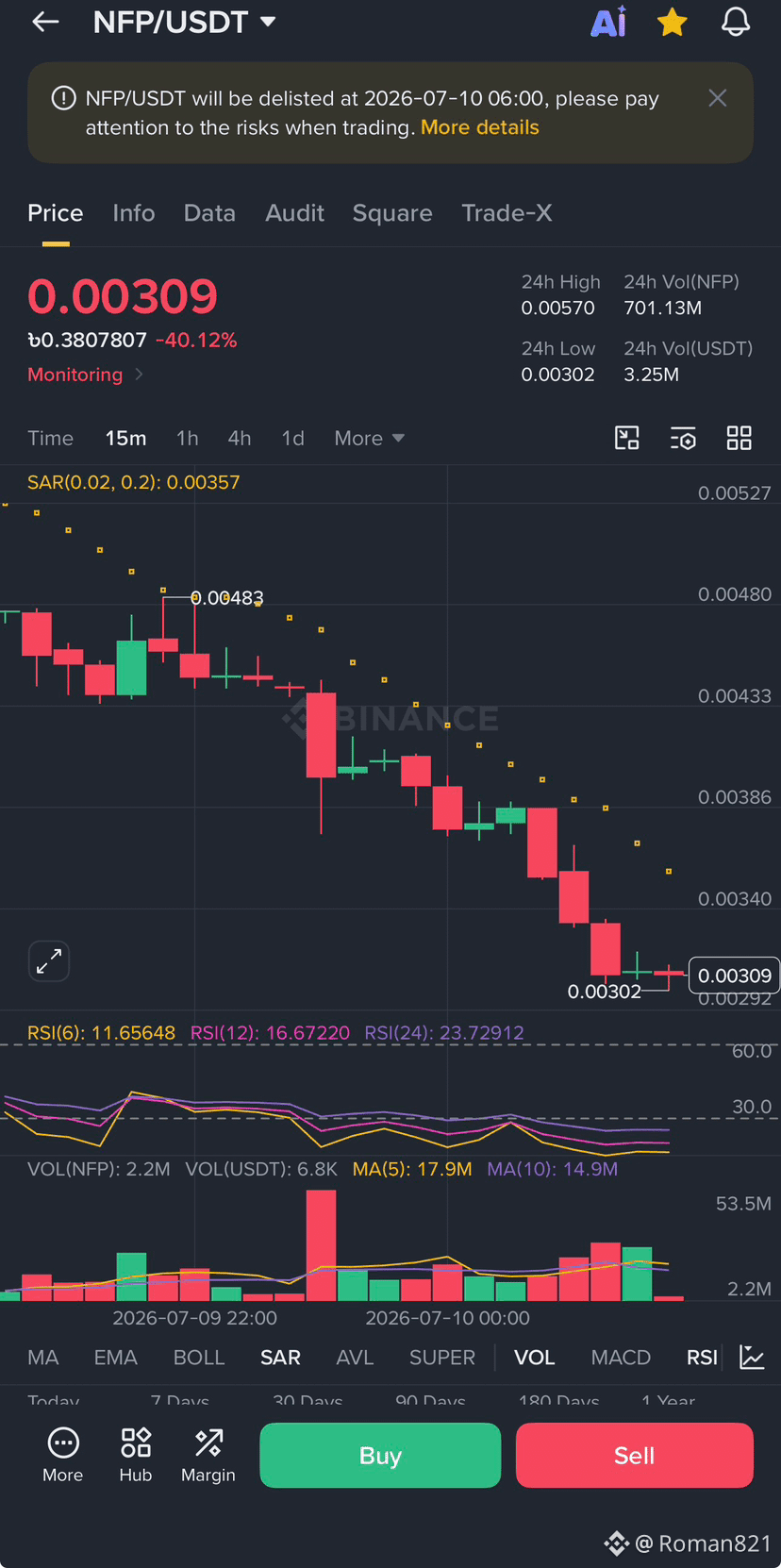Tap the green Buy button
The width and height of the screenshot is (781, 1568).
380,1456
